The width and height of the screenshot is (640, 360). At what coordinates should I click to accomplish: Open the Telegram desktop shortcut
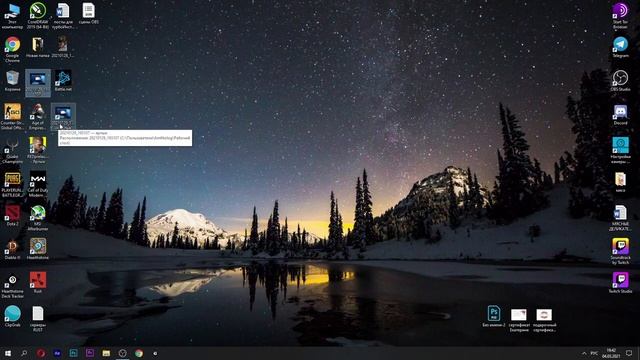[x=620, y=47]
